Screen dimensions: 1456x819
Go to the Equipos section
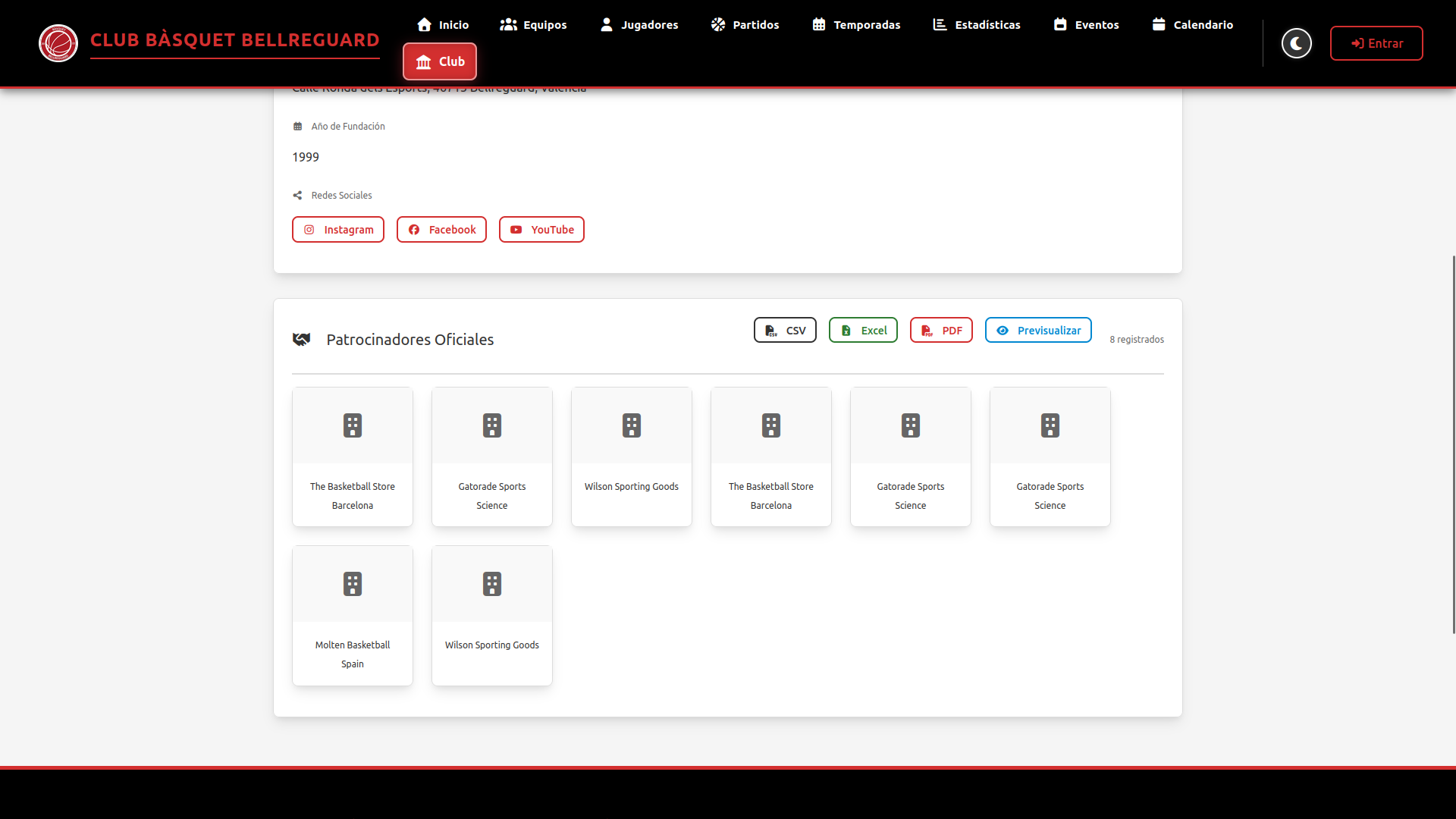533,24
